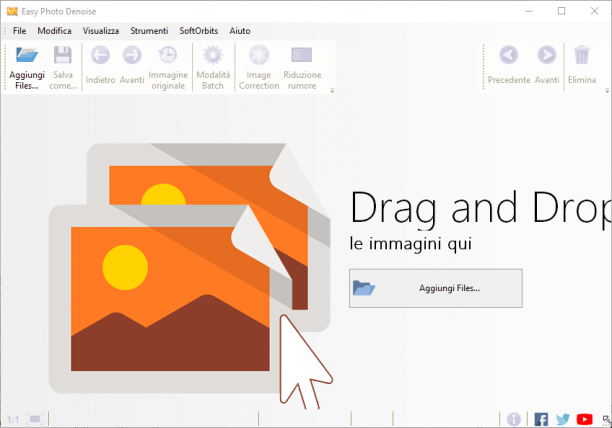Click the info icon in status bar
The width and height of the screenshot is (612, 428).
click(x=513, y=419)
